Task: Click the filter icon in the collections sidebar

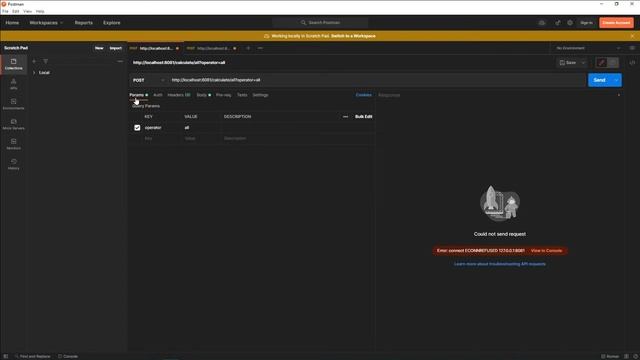Action: 46,61
